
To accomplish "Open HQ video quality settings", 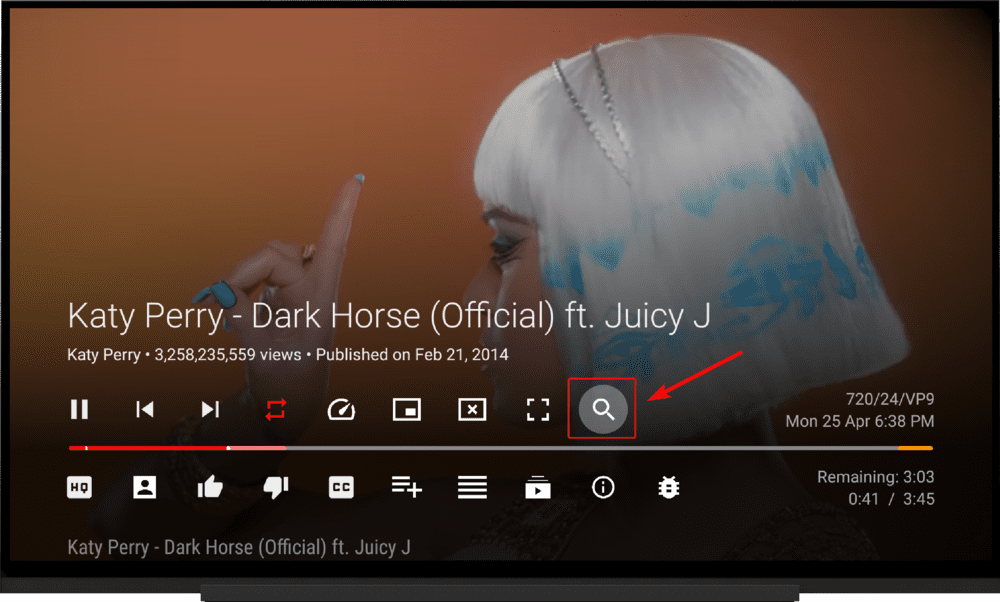I will pyautogui.click(x=79, y=488).
